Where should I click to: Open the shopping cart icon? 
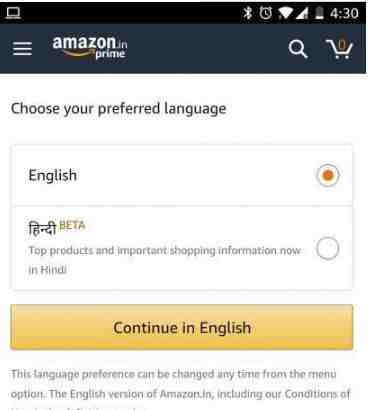tap(339, 49)
